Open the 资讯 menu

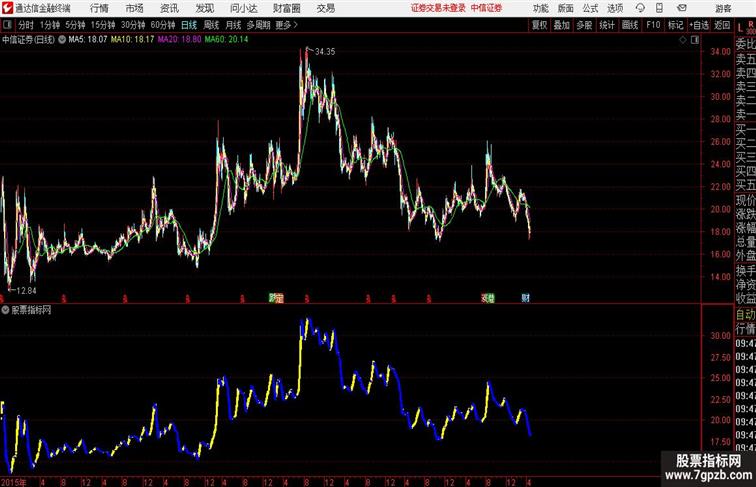point(169,8)
